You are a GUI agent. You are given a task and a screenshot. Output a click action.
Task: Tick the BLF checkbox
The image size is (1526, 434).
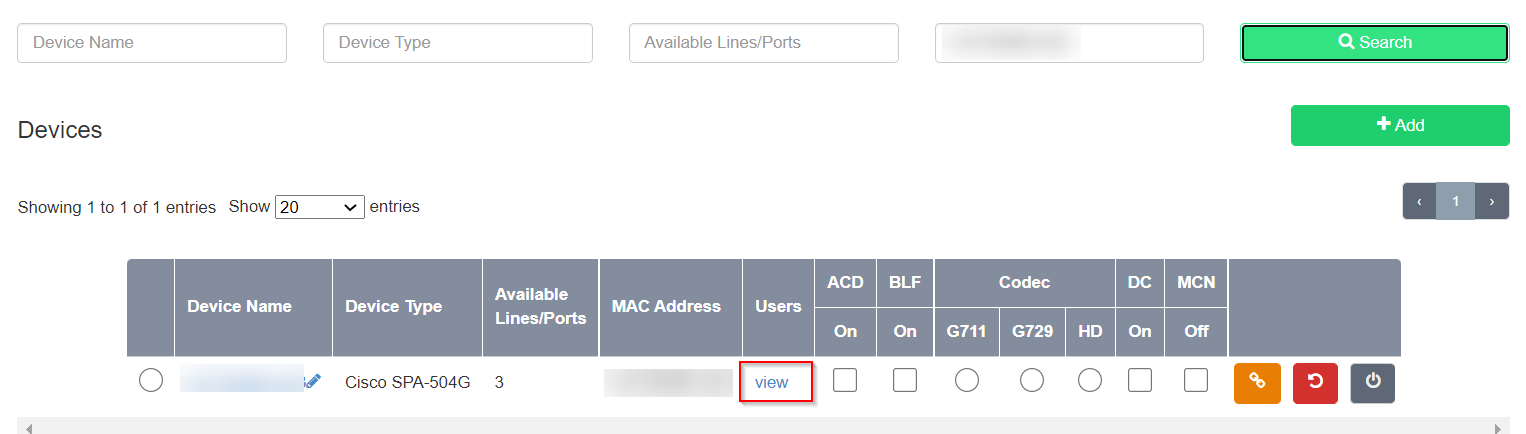(905, 380)
